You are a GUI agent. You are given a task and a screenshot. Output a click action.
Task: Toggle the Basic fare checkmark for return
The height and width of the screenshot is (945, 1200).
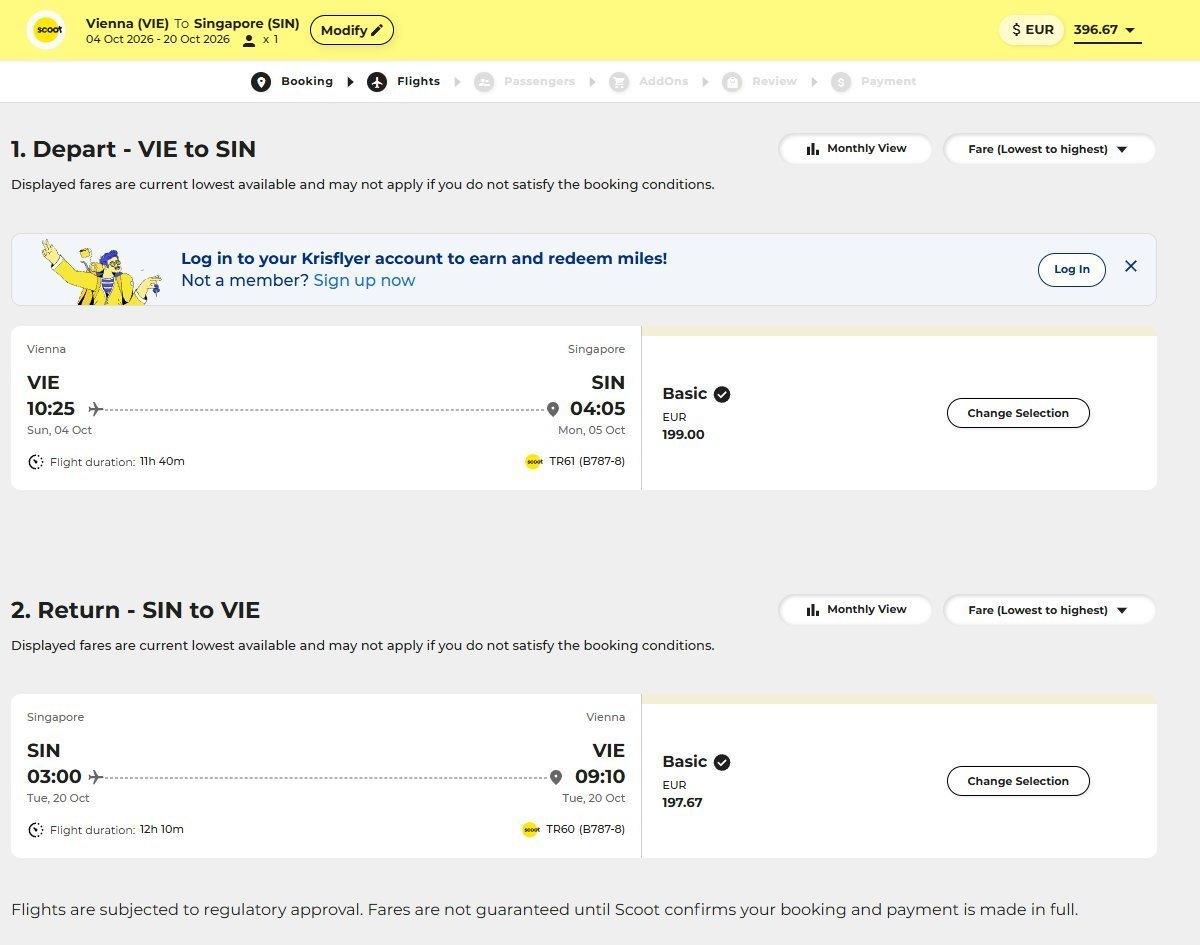(x=722, y=762)
